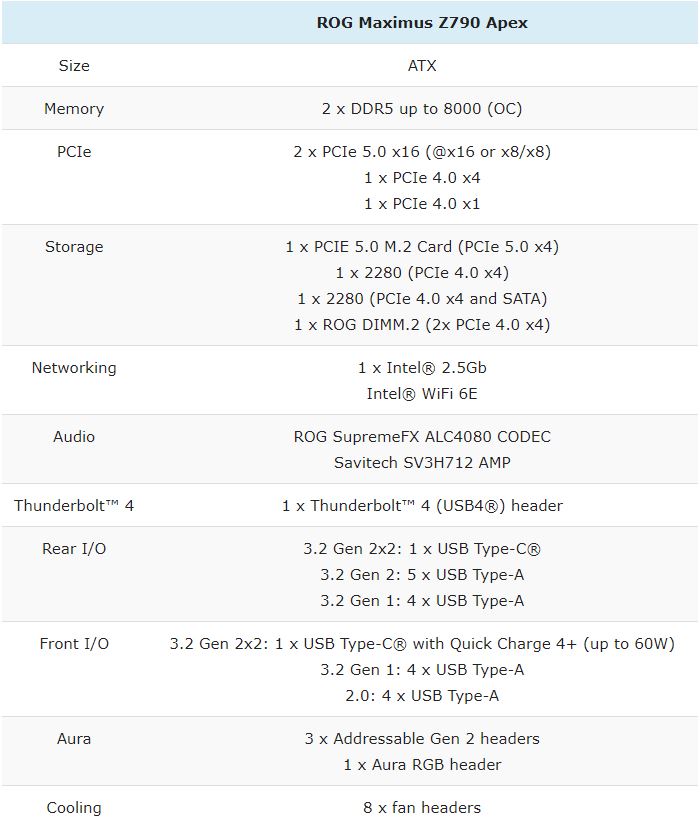
Task: Click the ATX size value
Action: (422, 66)
